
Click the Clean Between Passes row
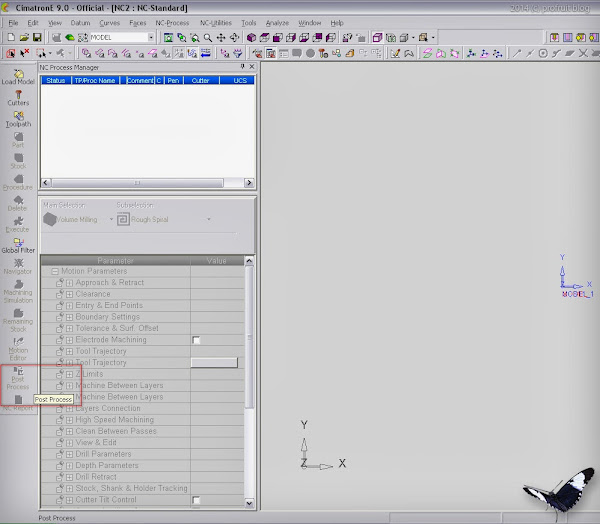pos(142,431)
